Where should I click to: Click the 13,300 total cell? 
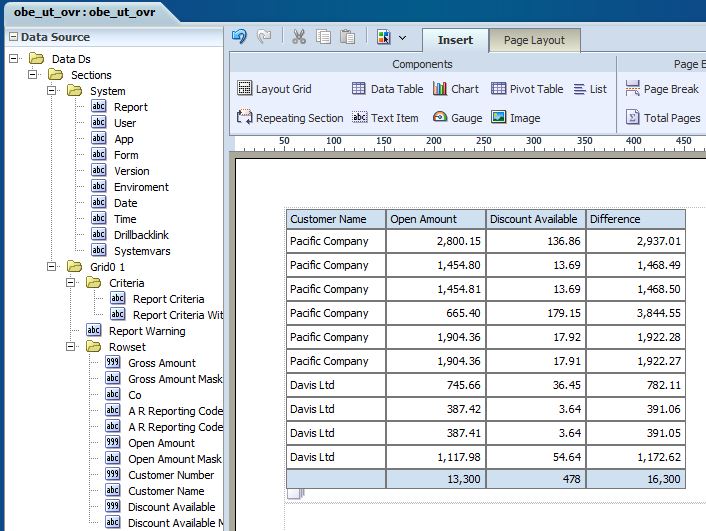tap(436, 479)
